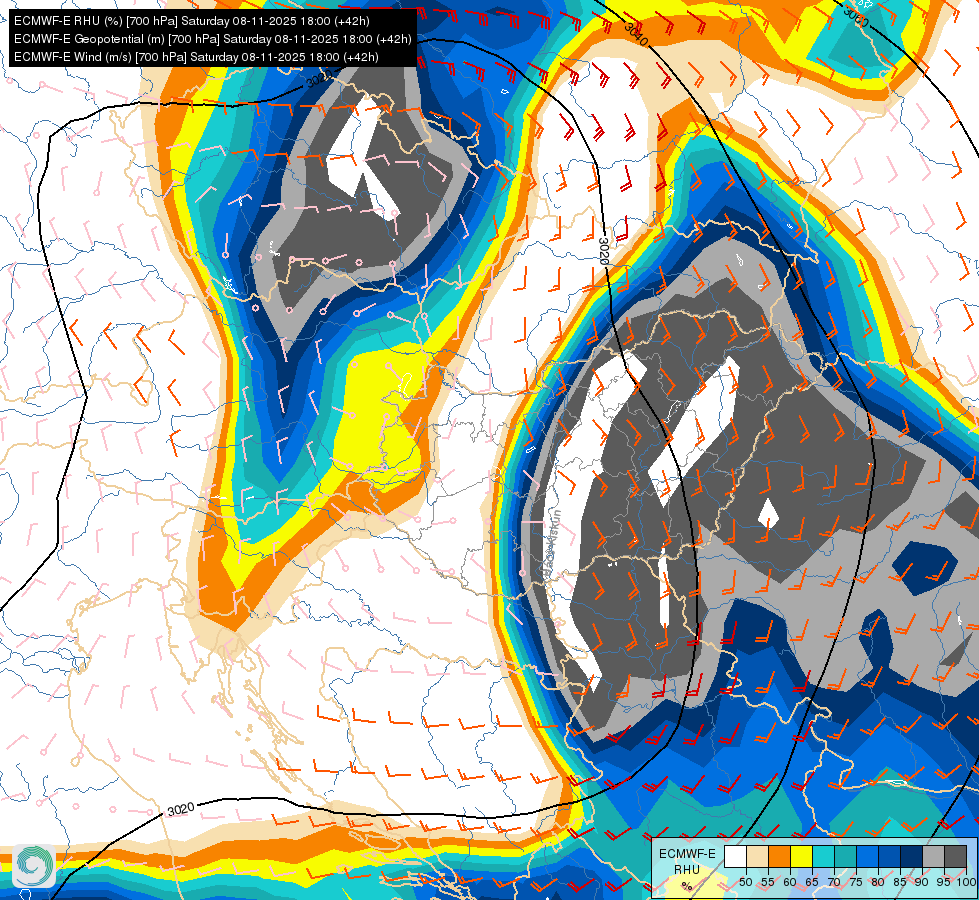Click the 3040 geopotential contour label
The image size is (979, 900).
(x=637, y=33)
